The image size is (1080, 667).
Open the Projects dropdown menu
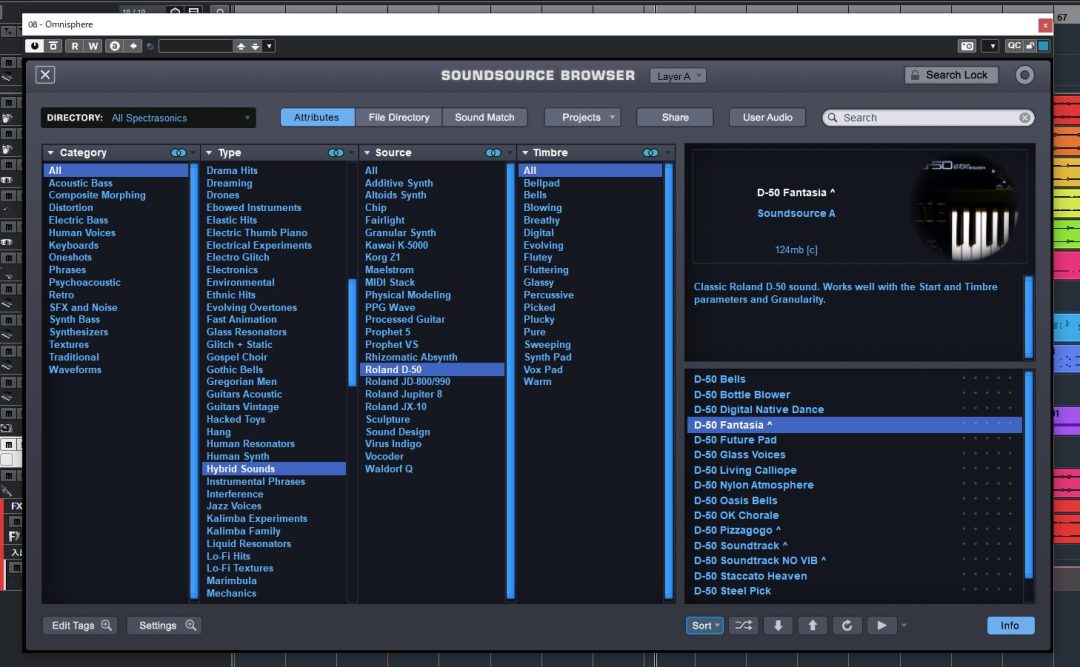(x=582, y=117)
